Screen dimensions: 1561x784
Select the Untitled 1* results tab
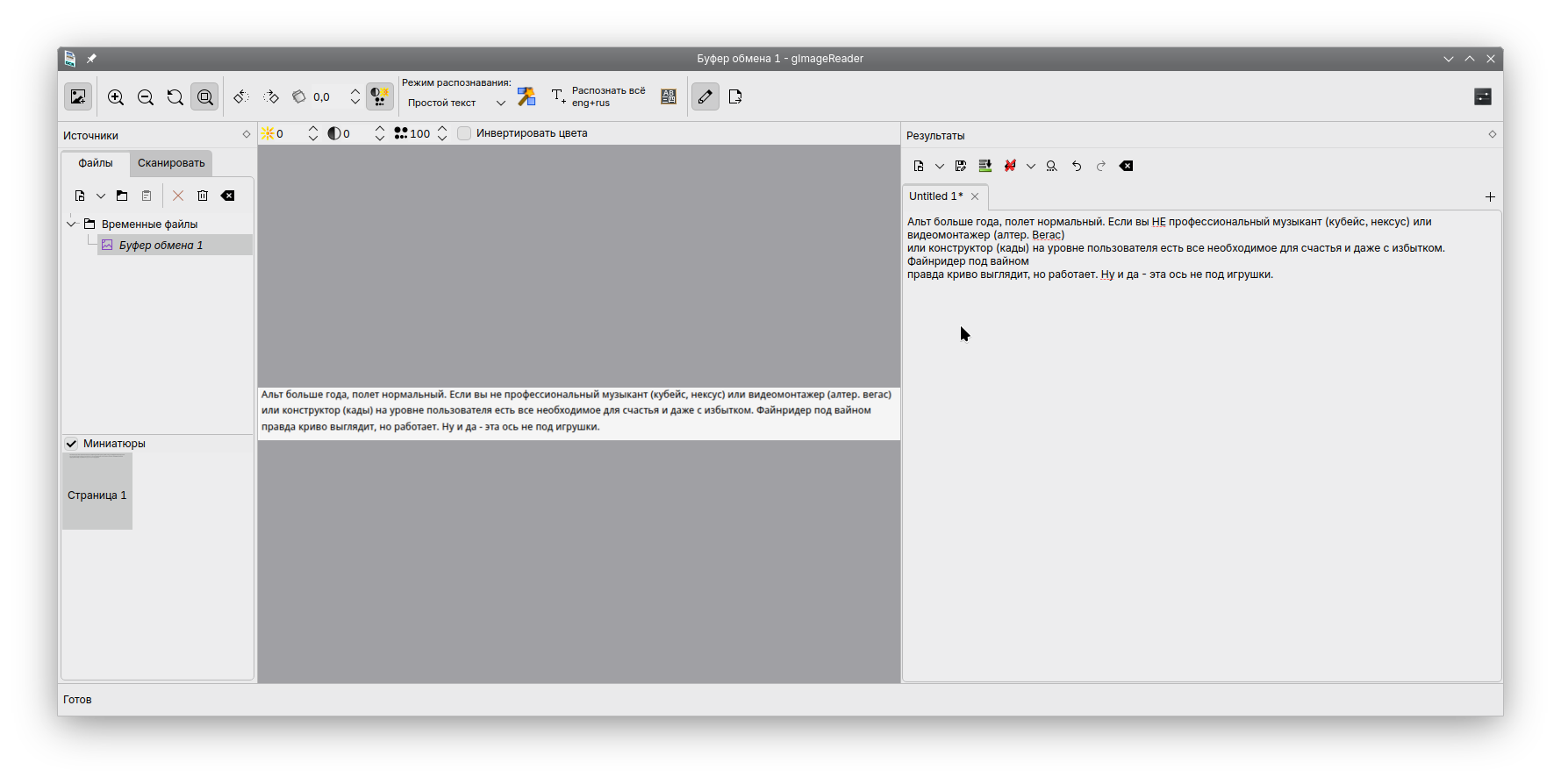point(935,196)
